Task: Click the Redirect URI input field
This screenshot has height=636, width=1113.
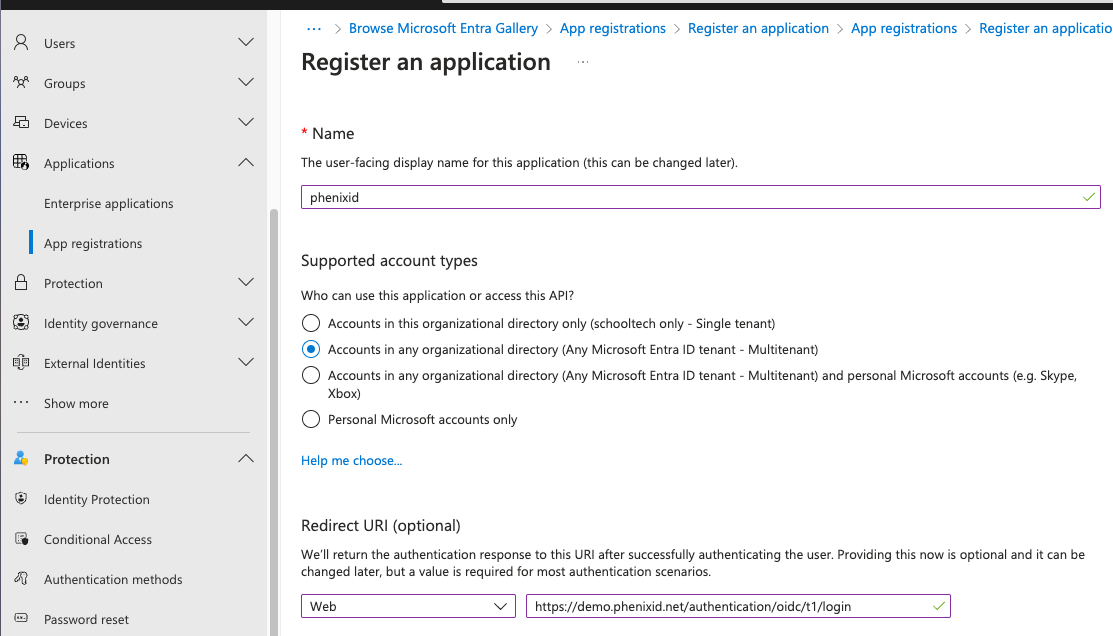Action: pos(738,606)
